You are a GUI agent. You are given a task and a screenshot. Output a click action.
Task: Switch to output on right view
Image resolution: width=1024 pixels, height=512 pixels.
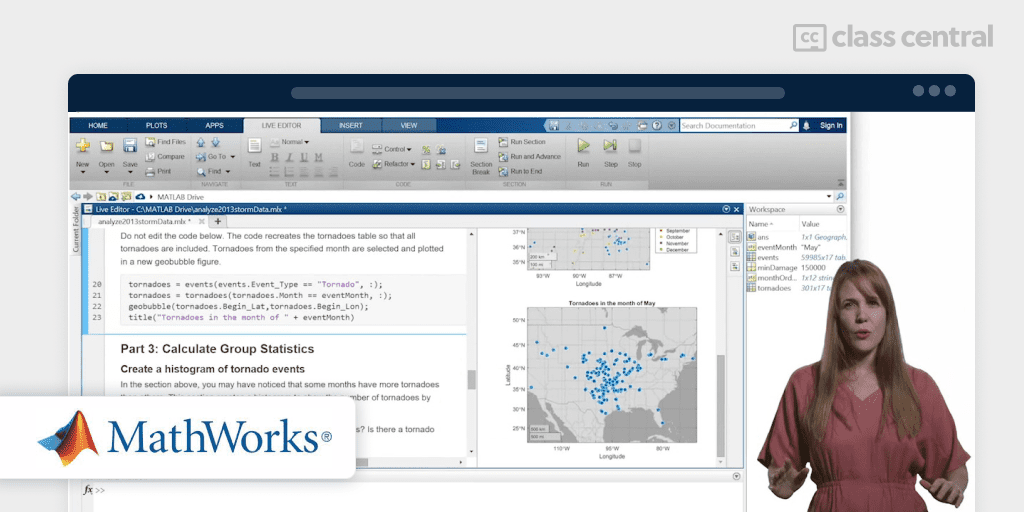tap(735, 237)
